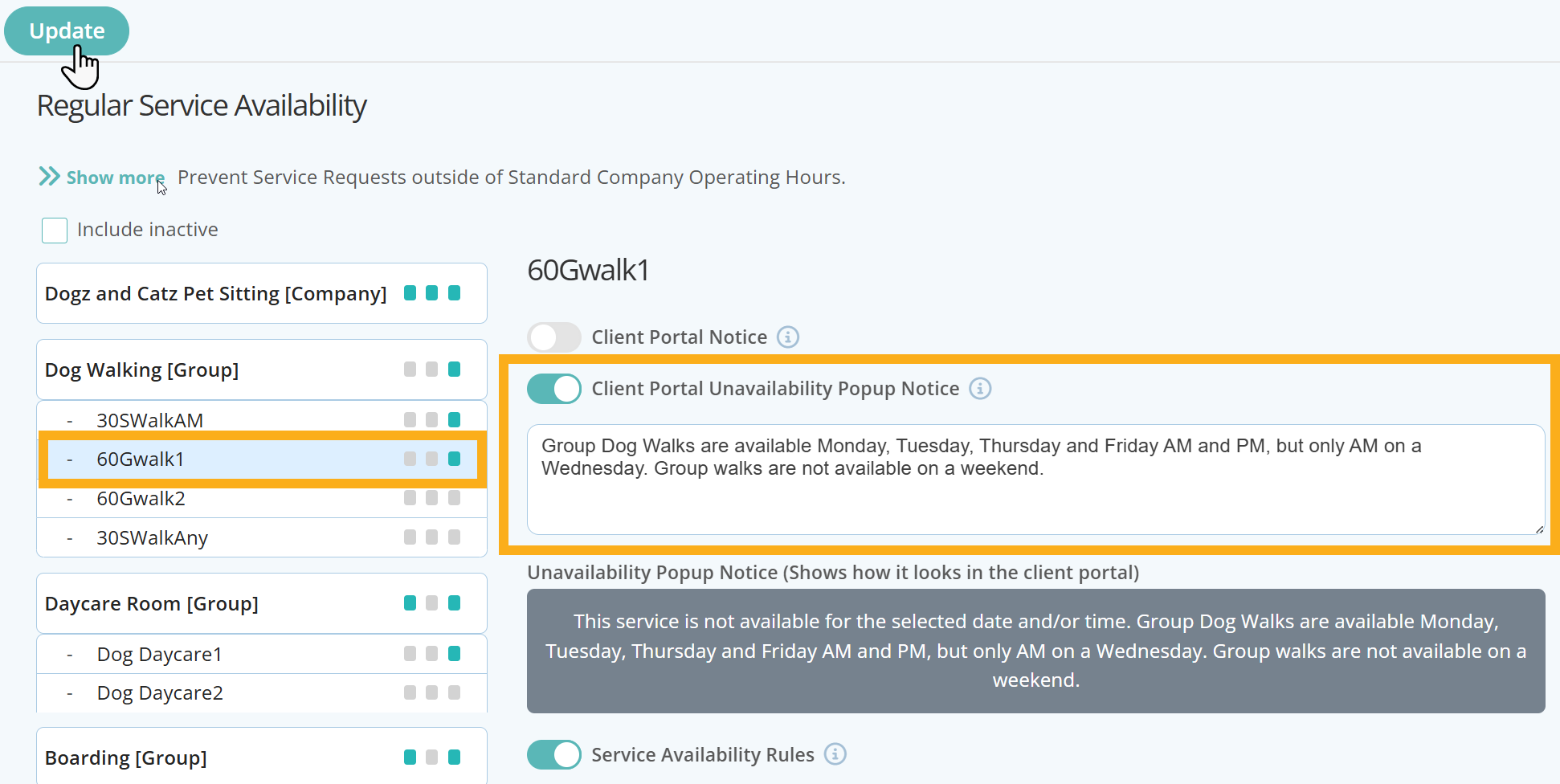Screen dimensions: 1560x784
Task: Click the info icon next to Service Availability Rules
Action: (x=835, y=754)
